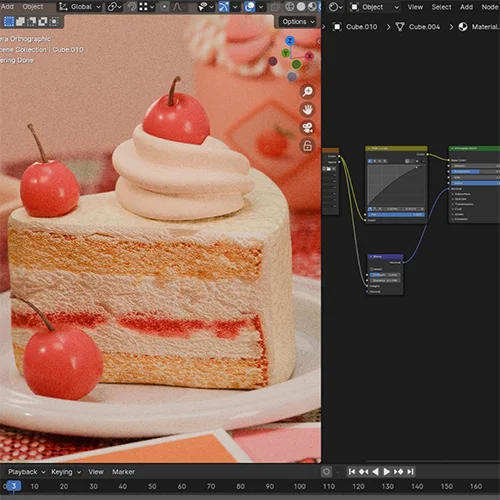Open the snap element dropdown

click(x=147, y=7)
